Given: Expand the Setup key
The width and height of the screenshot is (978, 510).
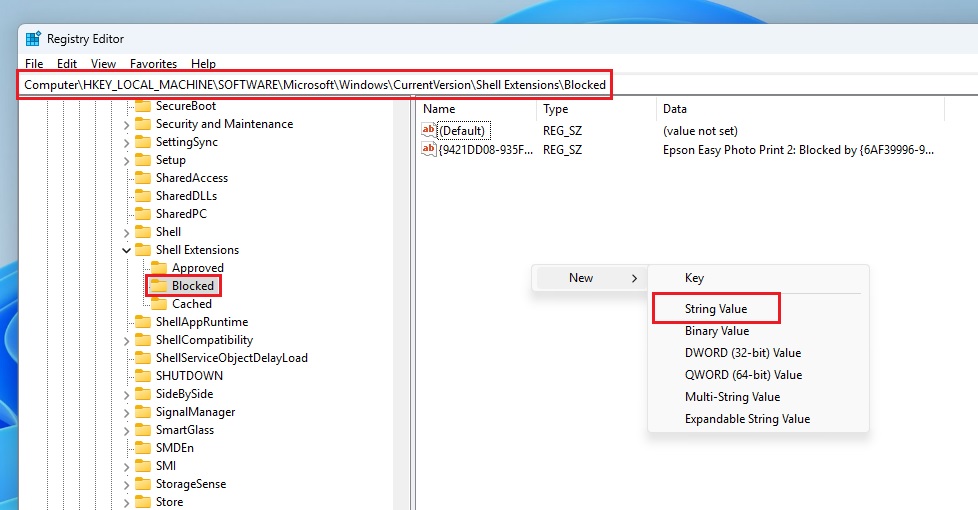Looking at the screenshot, I should point(127,161).
